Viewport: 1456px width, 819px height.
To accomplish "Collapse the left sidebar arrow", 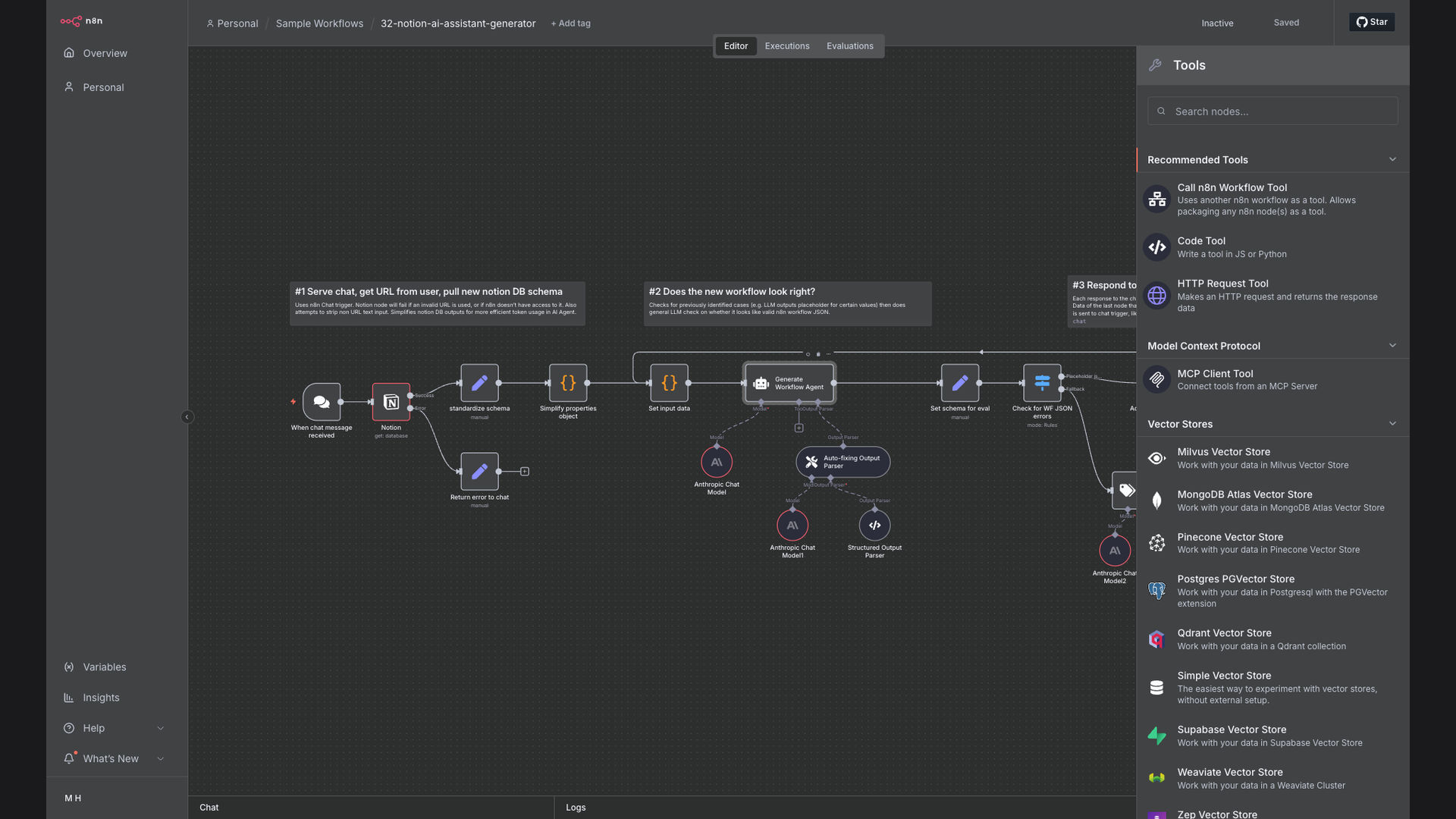I will pyautogui.click(x=187, y=417).
